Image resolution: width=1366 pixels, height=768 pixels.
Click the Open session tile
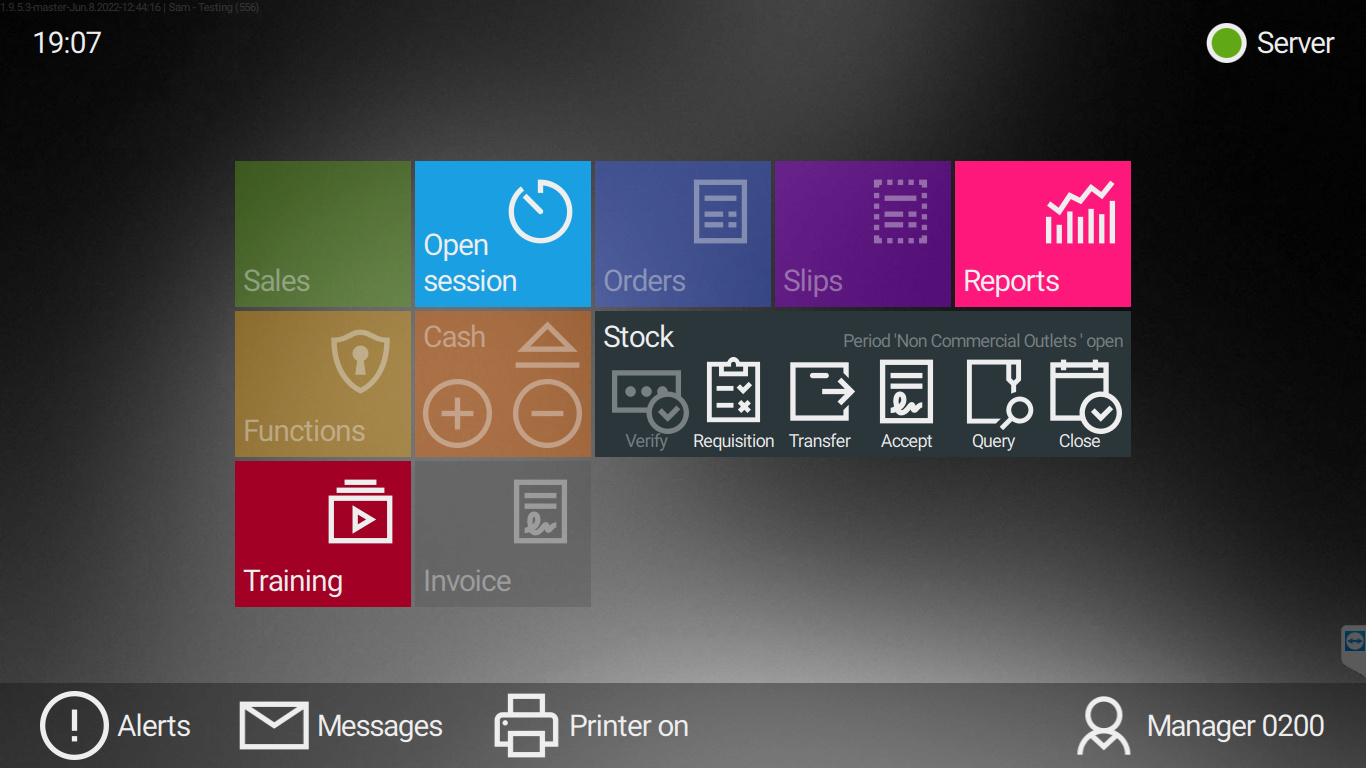[x=502, y=234]
